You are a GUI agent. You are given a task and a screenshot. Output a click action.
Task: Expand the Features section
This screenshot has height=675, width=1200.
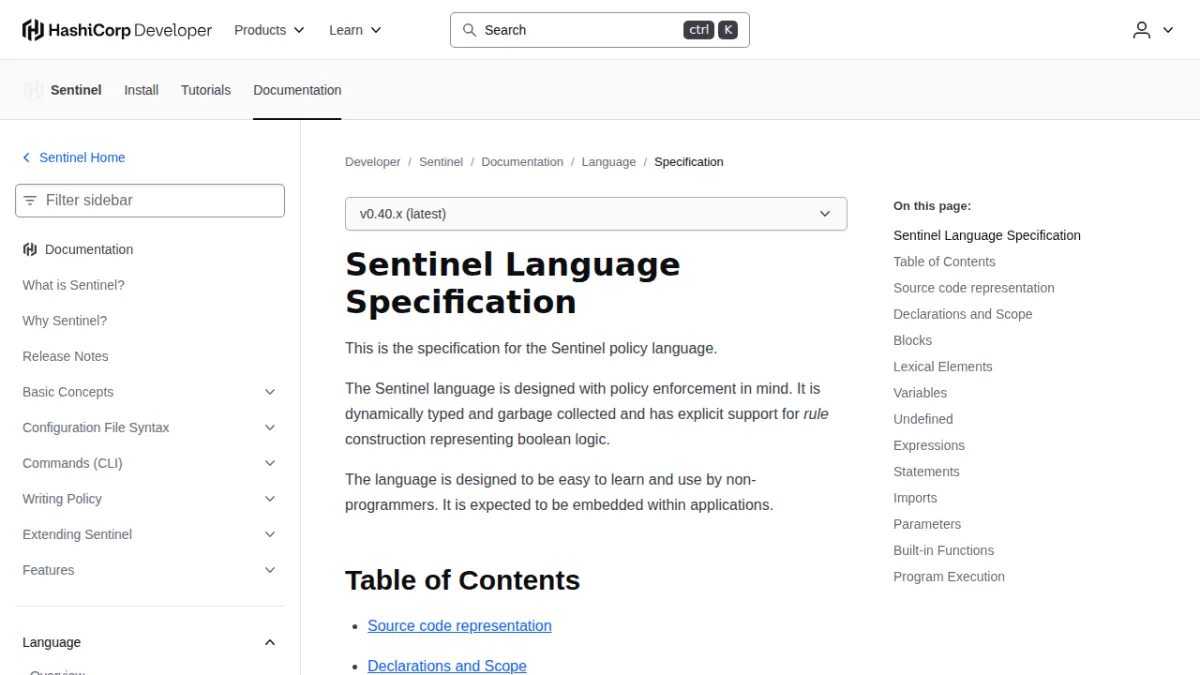click(x=270, y=570)
